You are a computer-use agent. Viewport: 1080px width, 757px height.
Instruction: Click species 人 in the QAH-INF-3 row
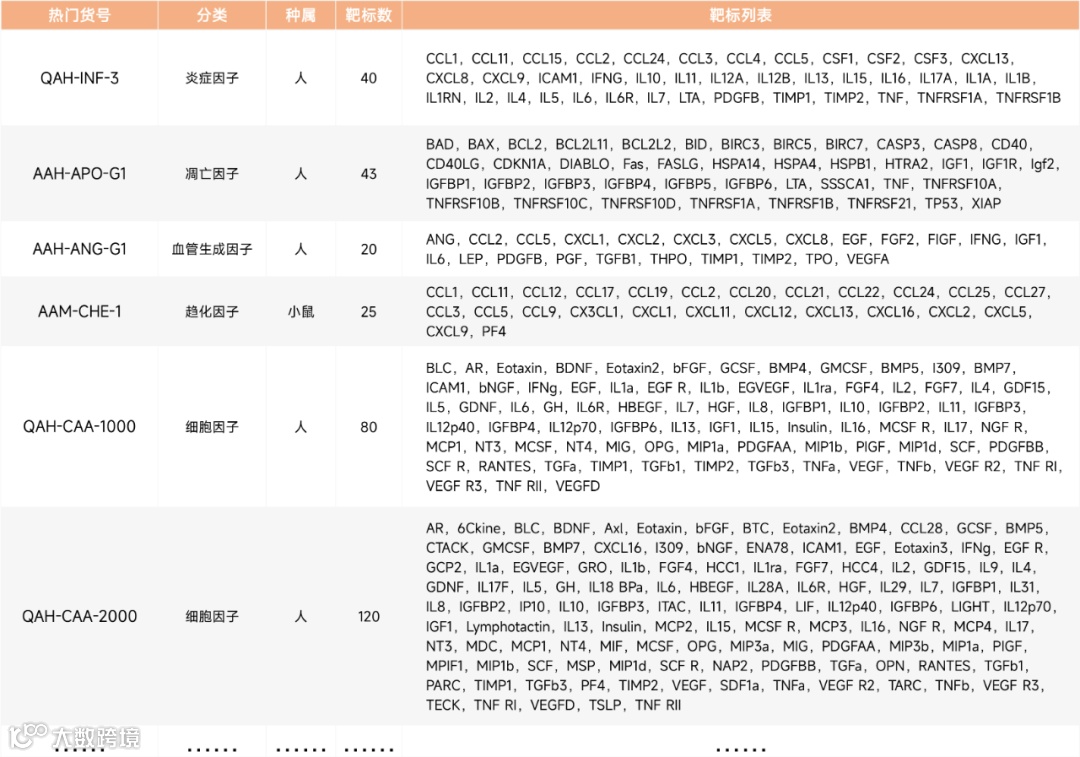tap(300, 78)
